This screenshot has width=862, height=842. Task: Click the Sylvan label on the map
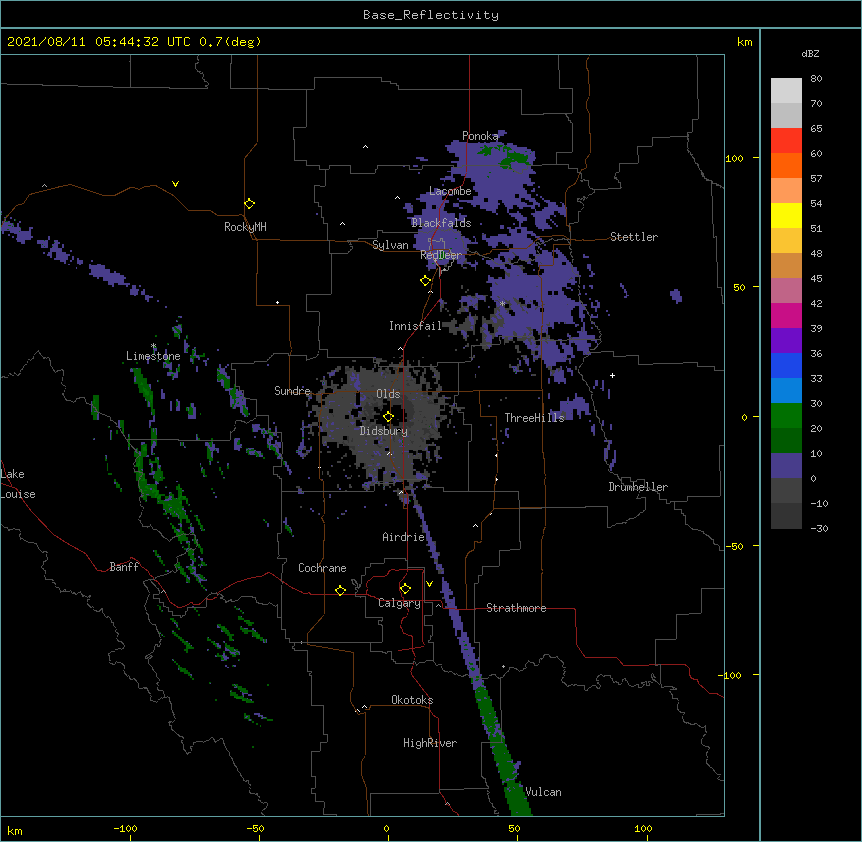[390, 245]
